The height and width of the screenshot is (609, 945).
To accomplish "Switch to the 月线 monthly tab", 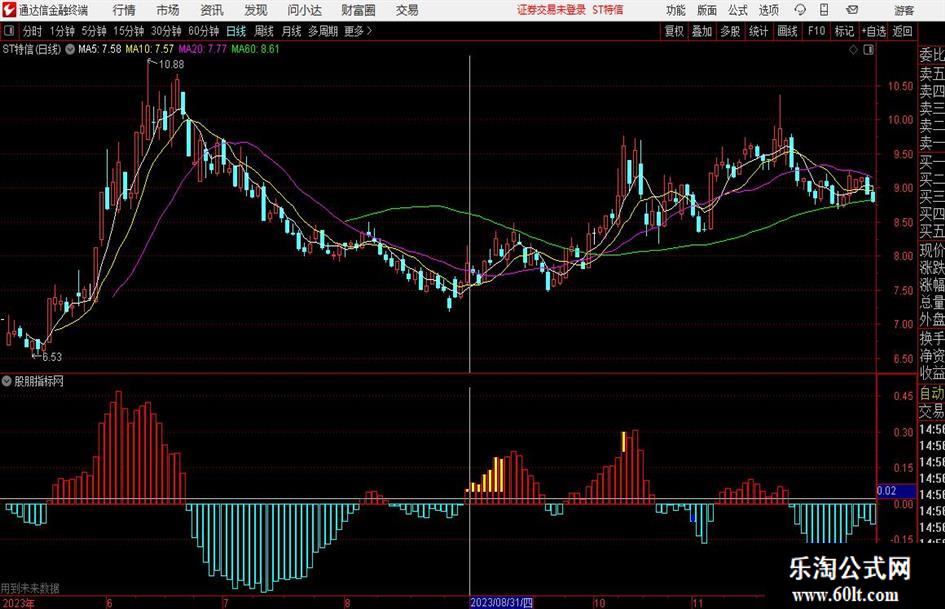I will [291, 31].
